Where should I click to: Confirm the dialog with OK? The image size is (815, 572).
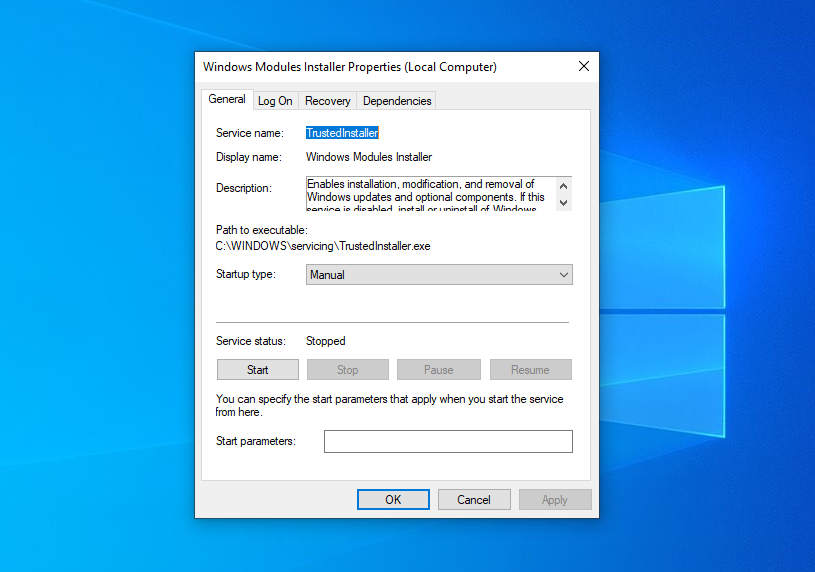click(x=393, y=500)
